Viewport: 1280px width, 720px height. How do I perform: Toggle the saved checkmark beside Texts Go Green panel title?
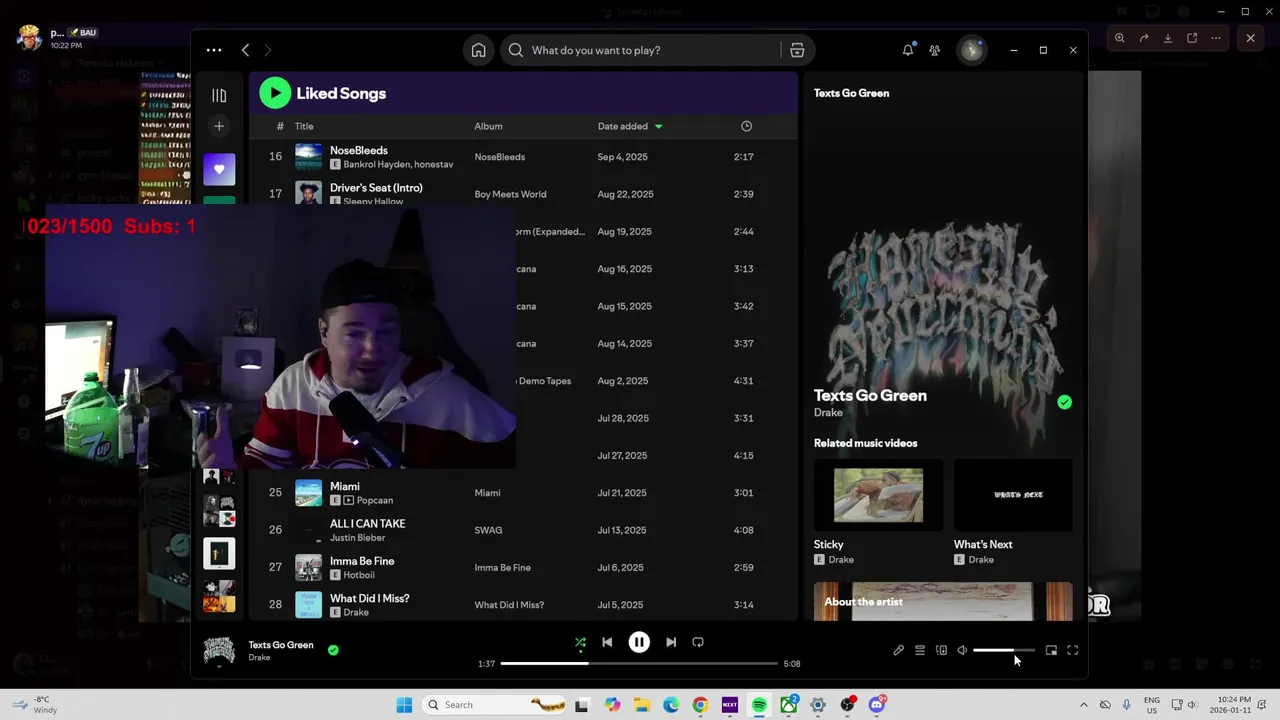[1064, 402]
